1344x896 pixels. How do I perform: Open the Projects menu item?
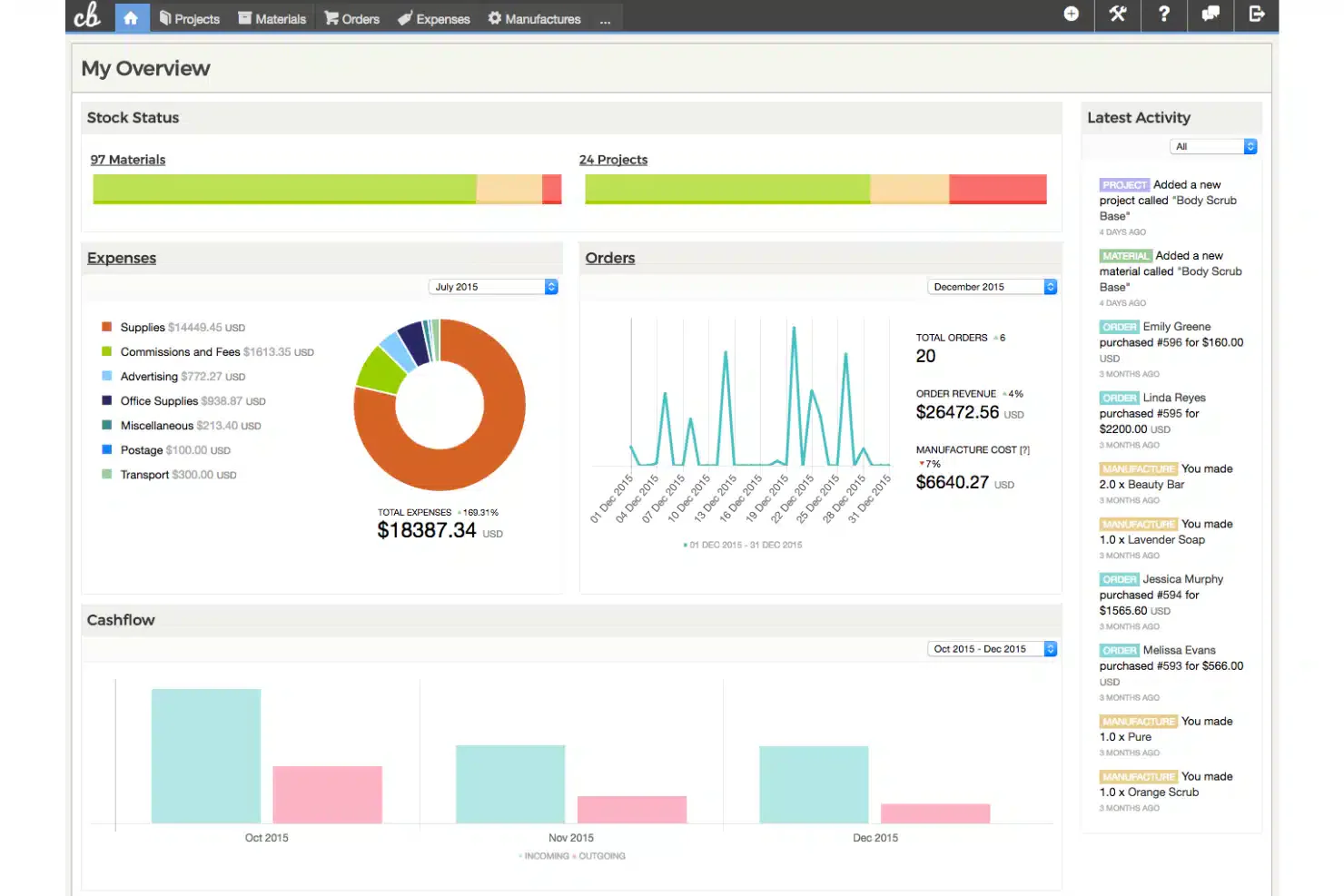coord(190,19)
